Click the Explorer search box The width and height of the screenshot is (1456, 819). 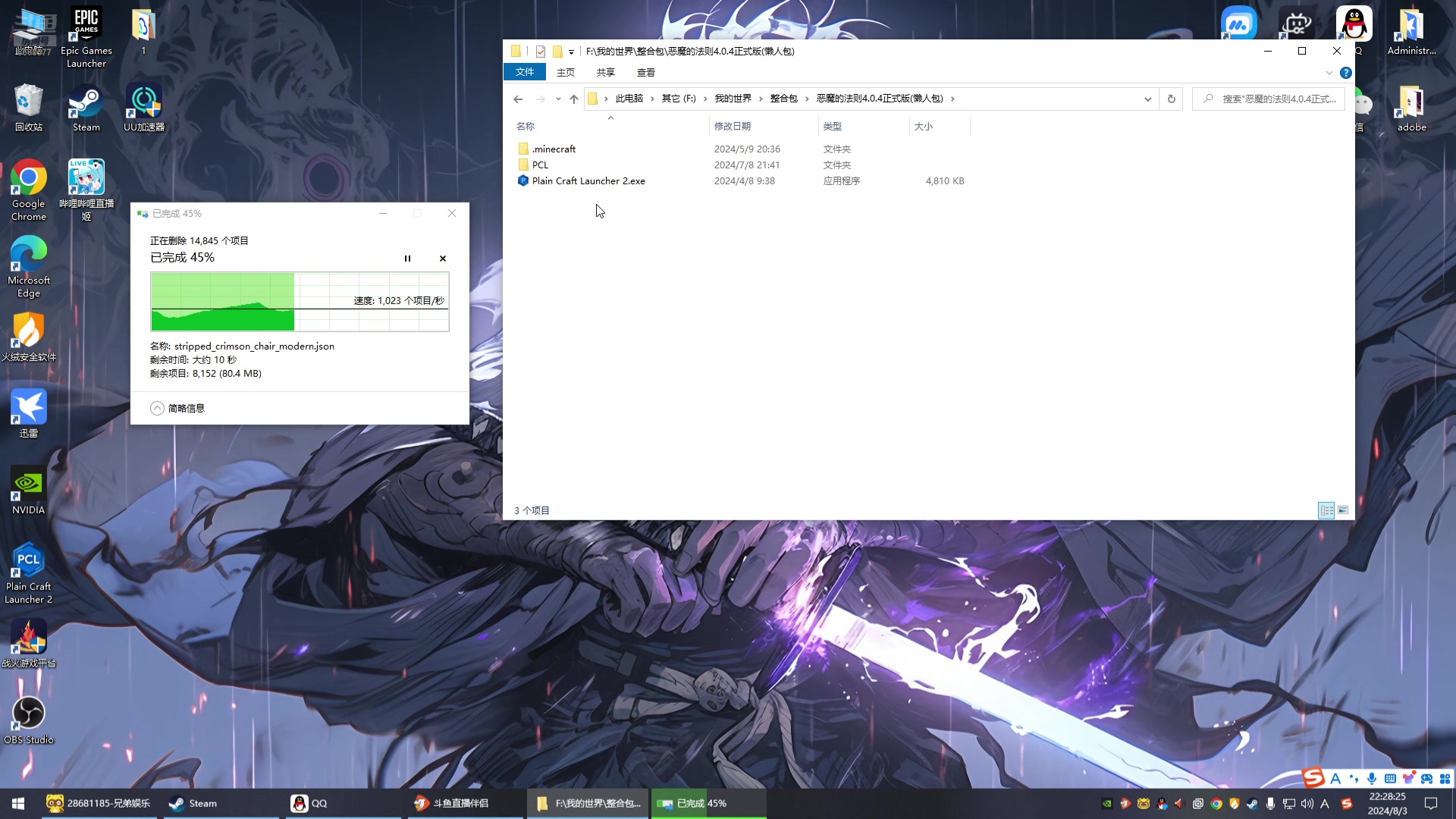pyautogui.click(x=1269, y=99)
